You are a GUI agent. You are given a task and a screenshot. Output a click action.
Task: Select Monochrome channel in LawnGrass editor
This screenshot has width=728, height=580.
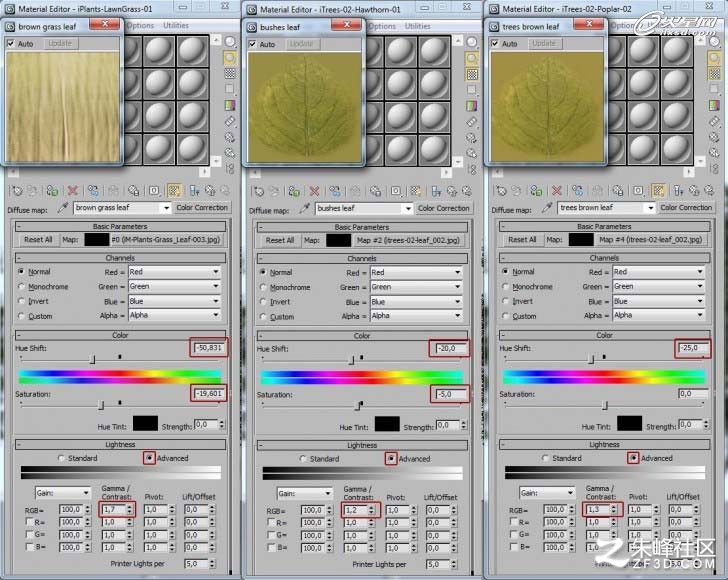click(21, 287)
